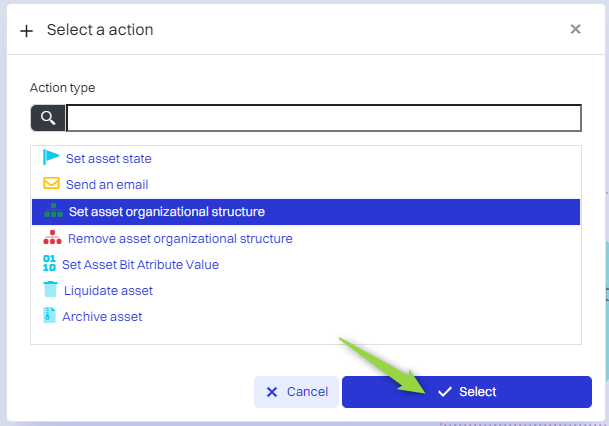The width and height of the screenshot is (609, 426).
Task: Close the Select a action dialog
Action: [575, 29]
